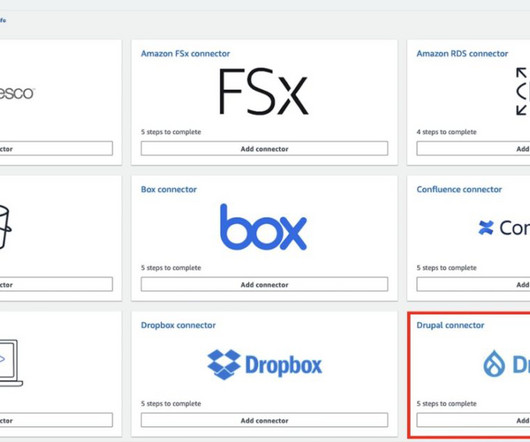
Task: Add the Amazon FSx connector
Action: (264, 149)
